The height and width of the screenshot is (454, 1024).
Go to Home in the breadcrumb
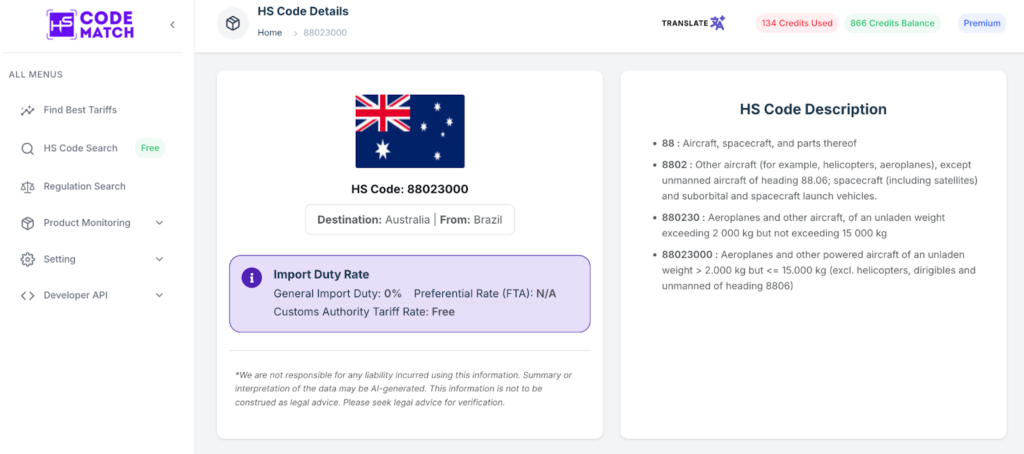point(270,33)
